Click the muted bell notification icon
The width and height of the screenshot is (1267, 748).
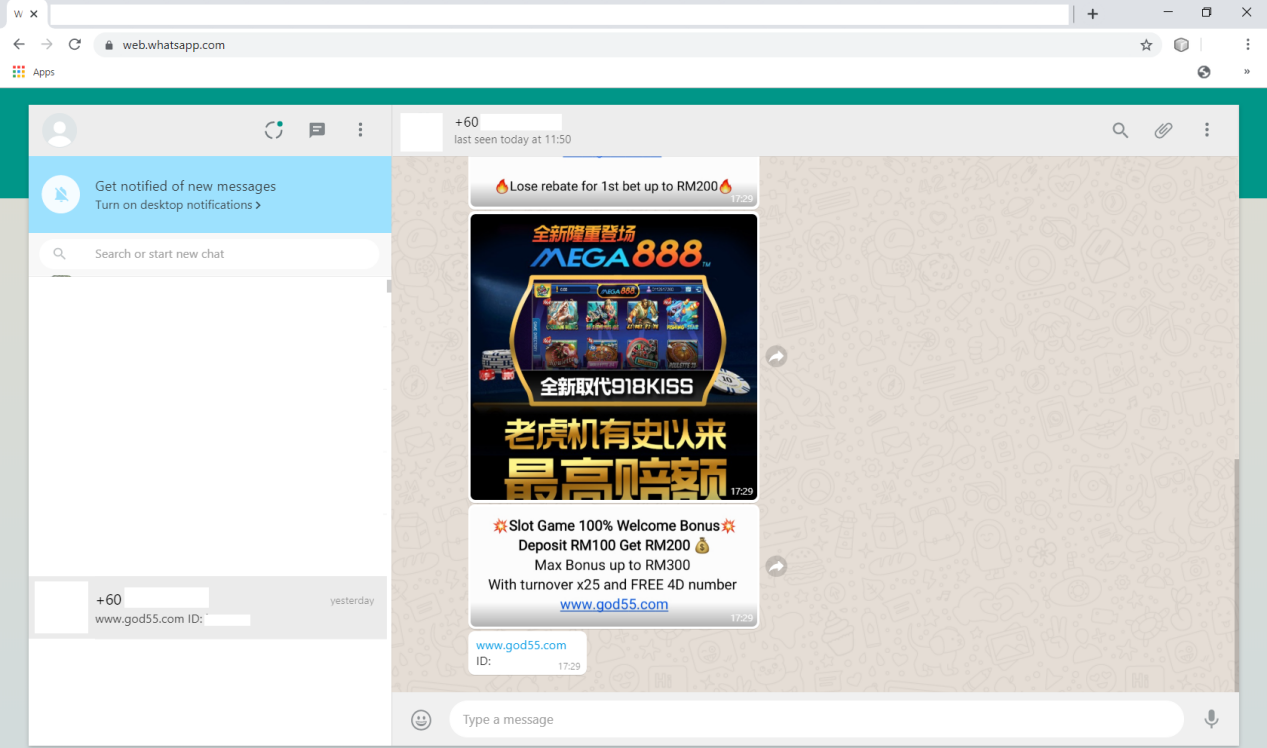coord(61,194)
